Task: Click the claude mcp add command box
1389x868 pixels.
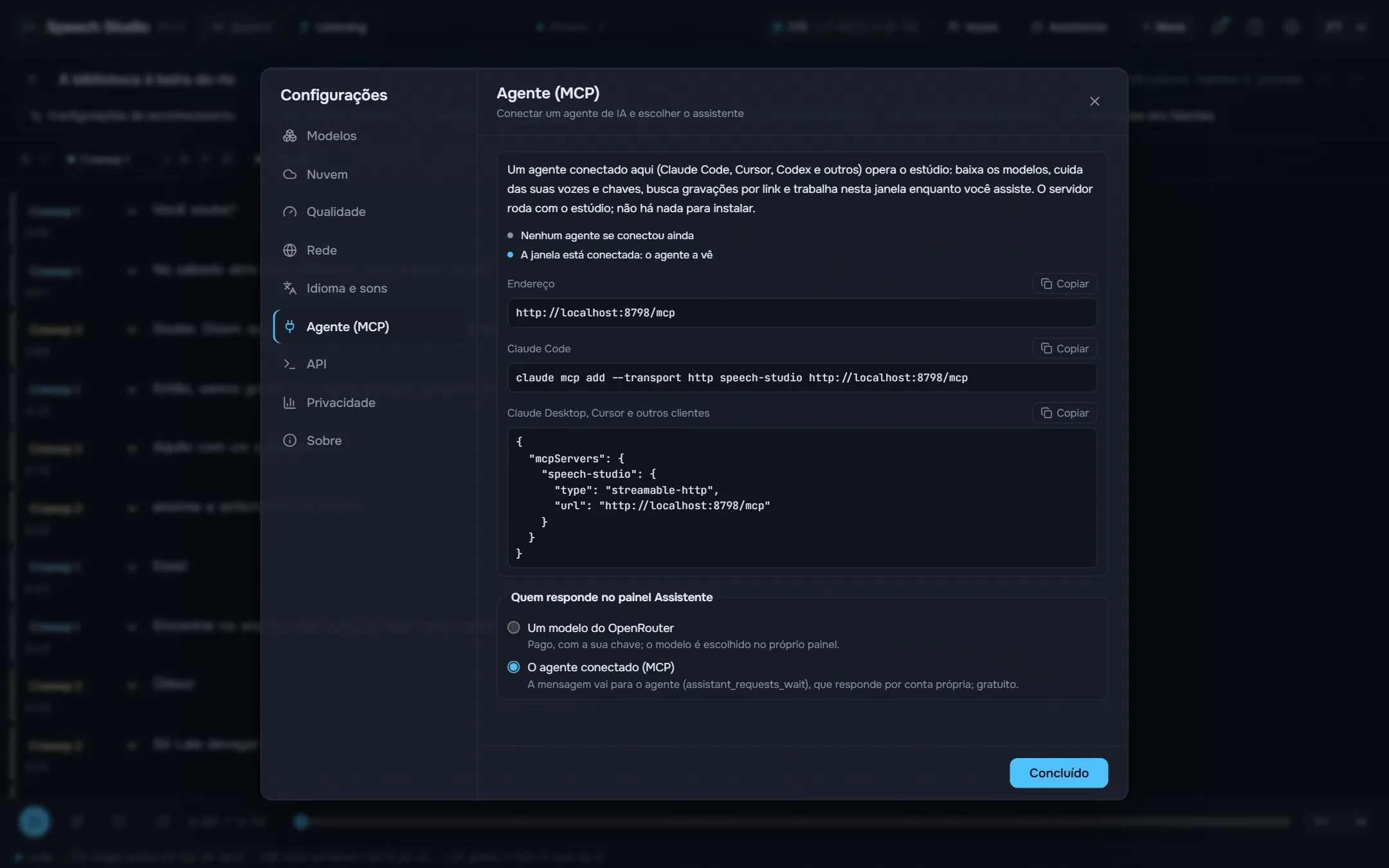Action: [x=802, y=378]
